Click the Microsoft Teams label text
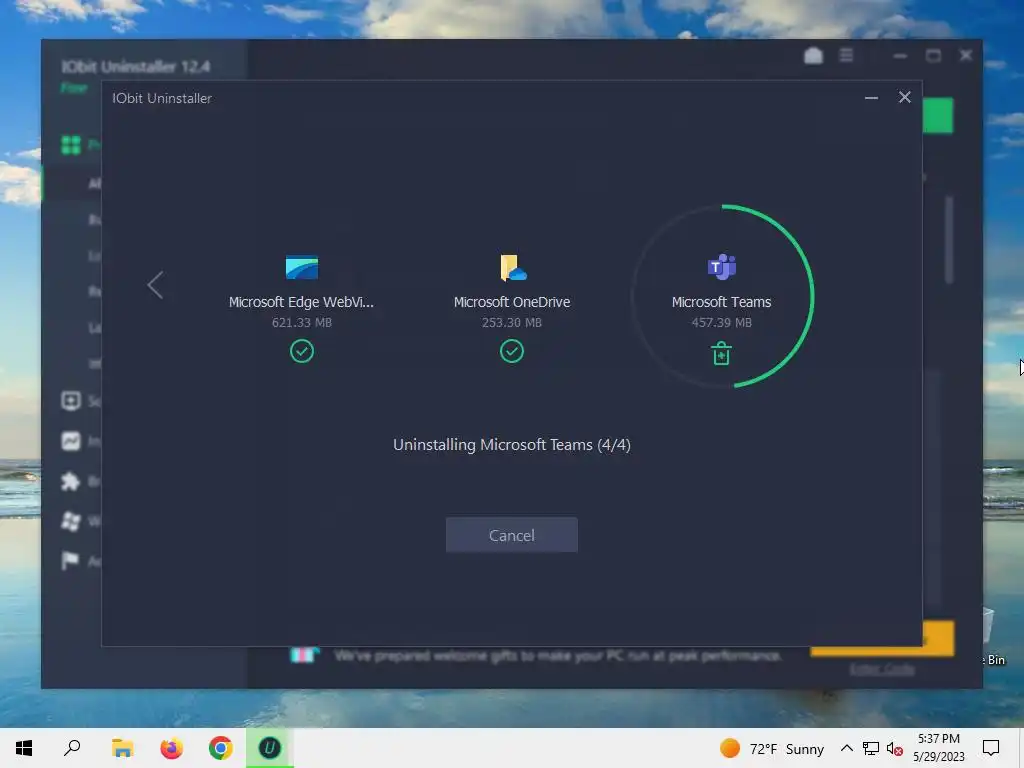Viewport: 1024px width, 768px height. coord(721,302)
